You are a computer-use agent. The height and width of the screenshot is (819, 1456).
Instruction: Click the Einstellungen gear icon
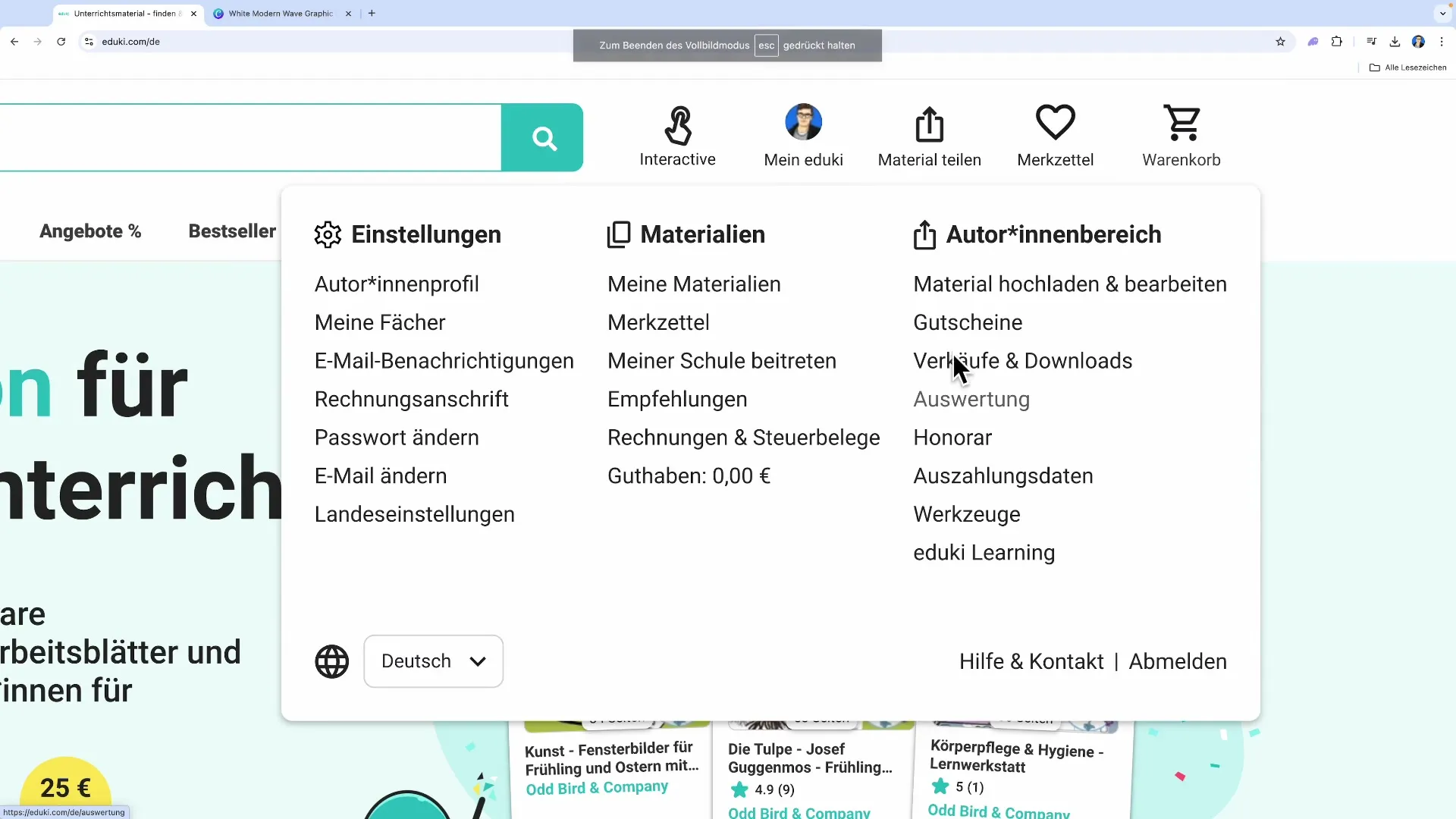(328, 234)
